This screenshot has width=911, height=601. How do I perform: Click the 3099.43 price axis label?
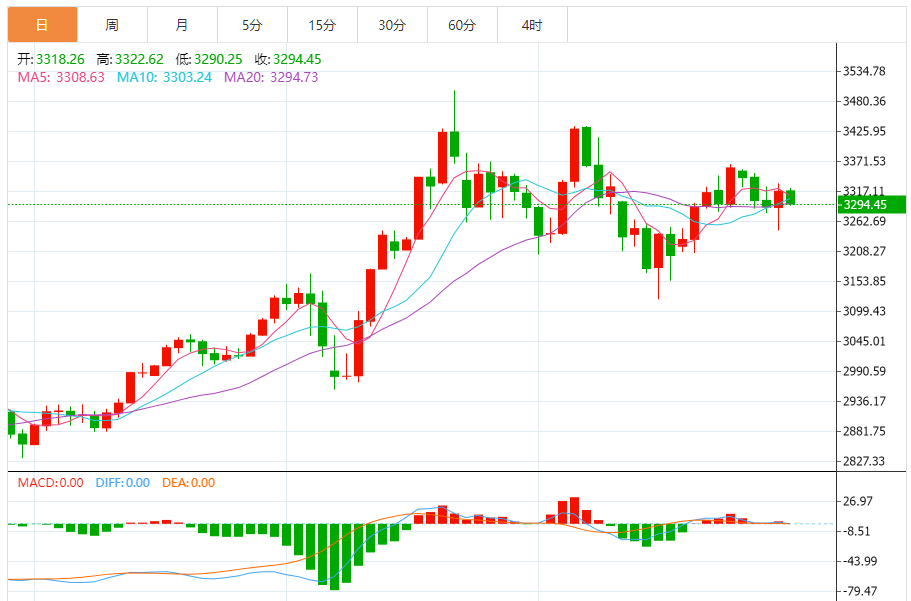(x=864, y=311)
